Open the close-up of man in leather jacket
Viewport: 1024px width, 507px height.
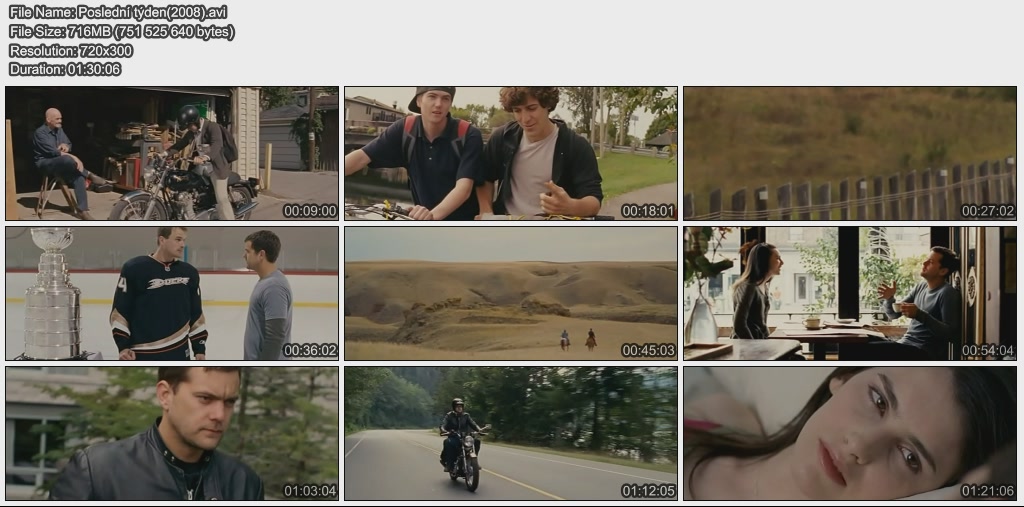[x=172, y=433]
